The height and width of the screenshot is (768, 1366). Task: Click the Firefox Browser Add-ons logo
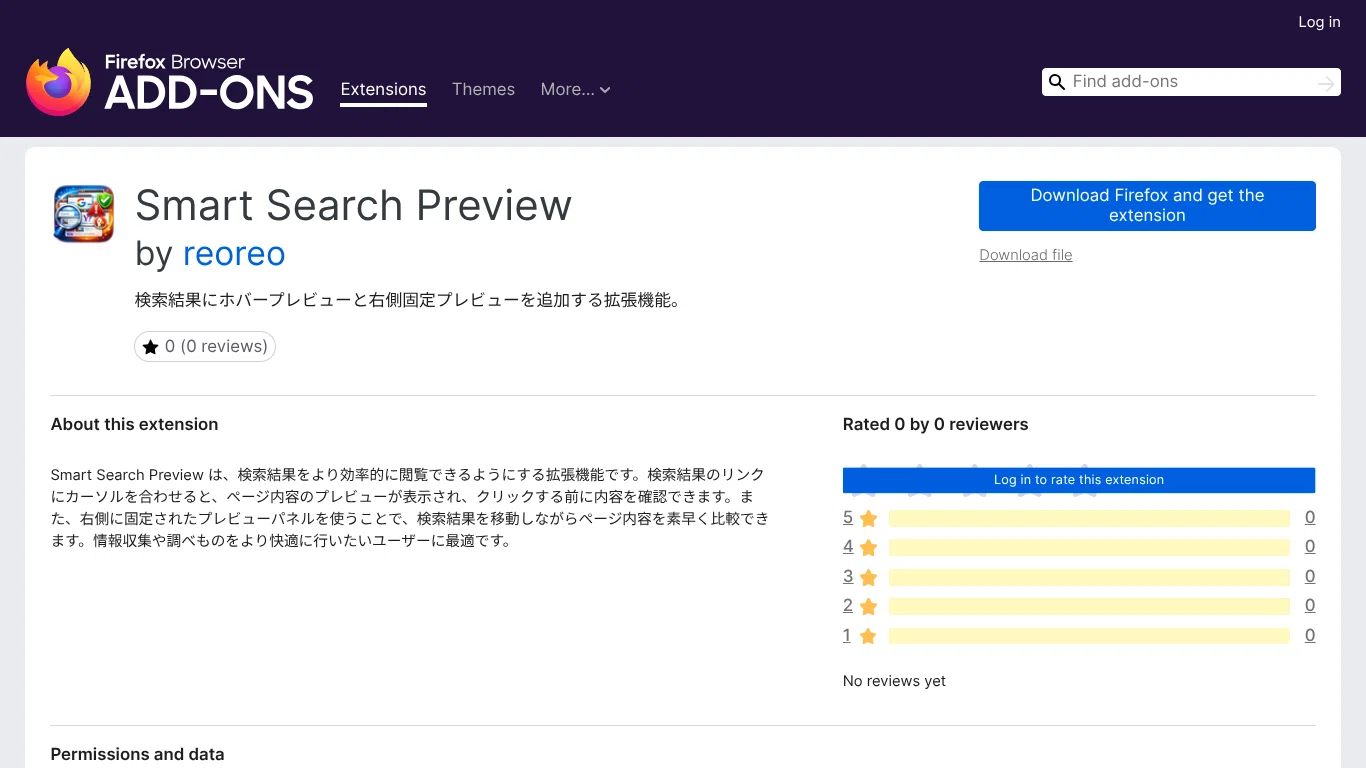point(170,82)
